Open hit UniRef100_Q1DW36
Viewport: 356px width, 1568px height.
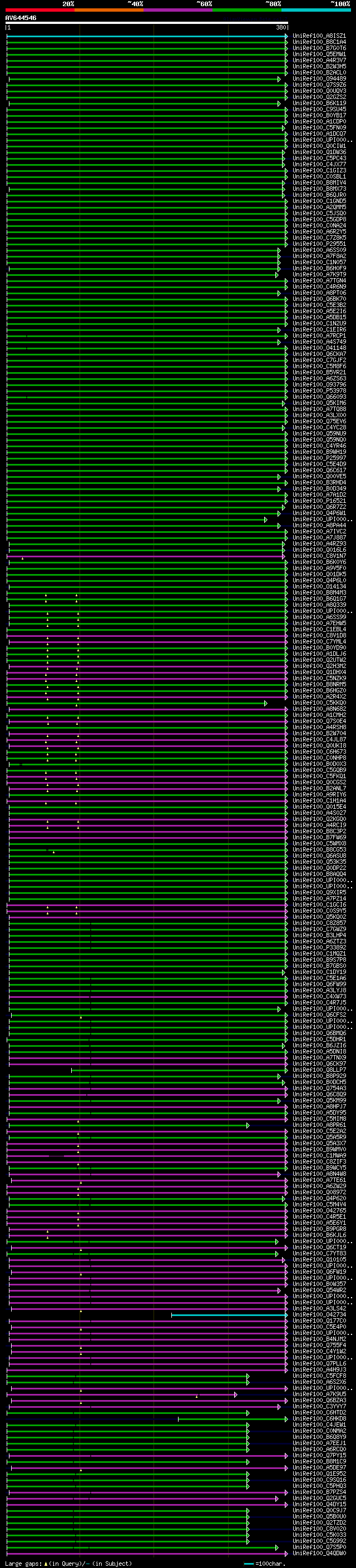319,152
